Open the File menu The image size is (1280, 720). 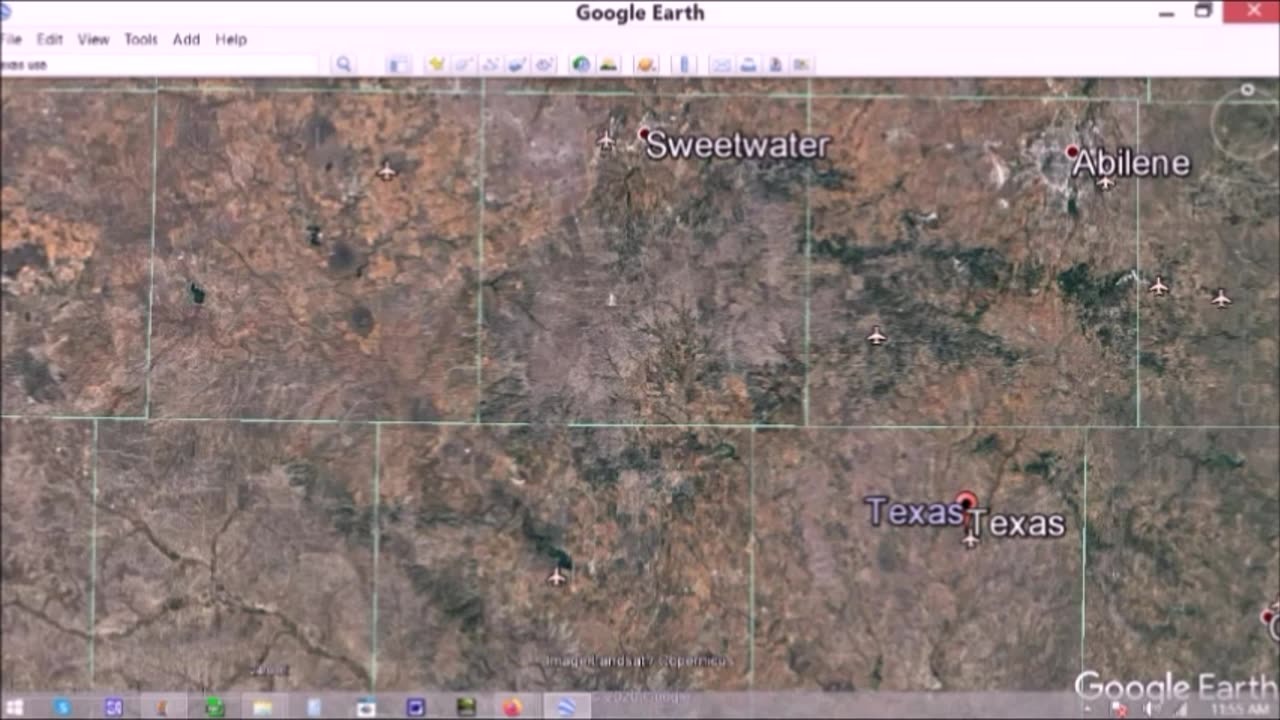(x=11, y=39)
